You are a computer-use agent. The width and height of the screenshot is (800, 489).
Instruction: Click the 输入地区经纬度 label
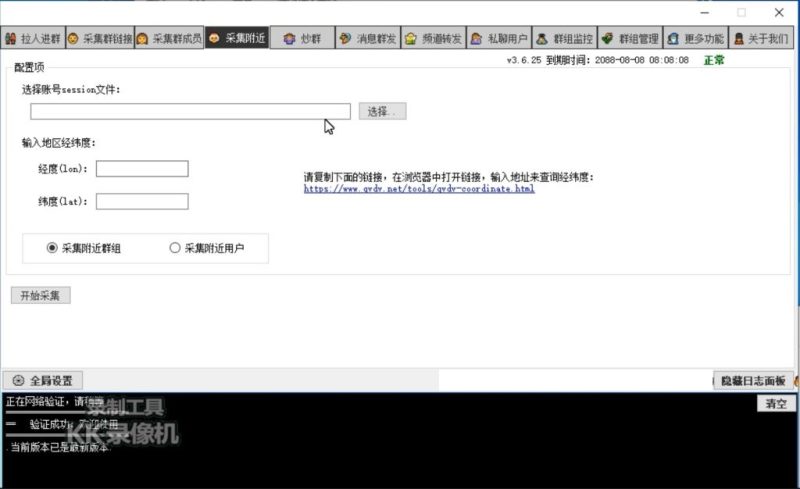pyautogui.click(x=59, y=143)
